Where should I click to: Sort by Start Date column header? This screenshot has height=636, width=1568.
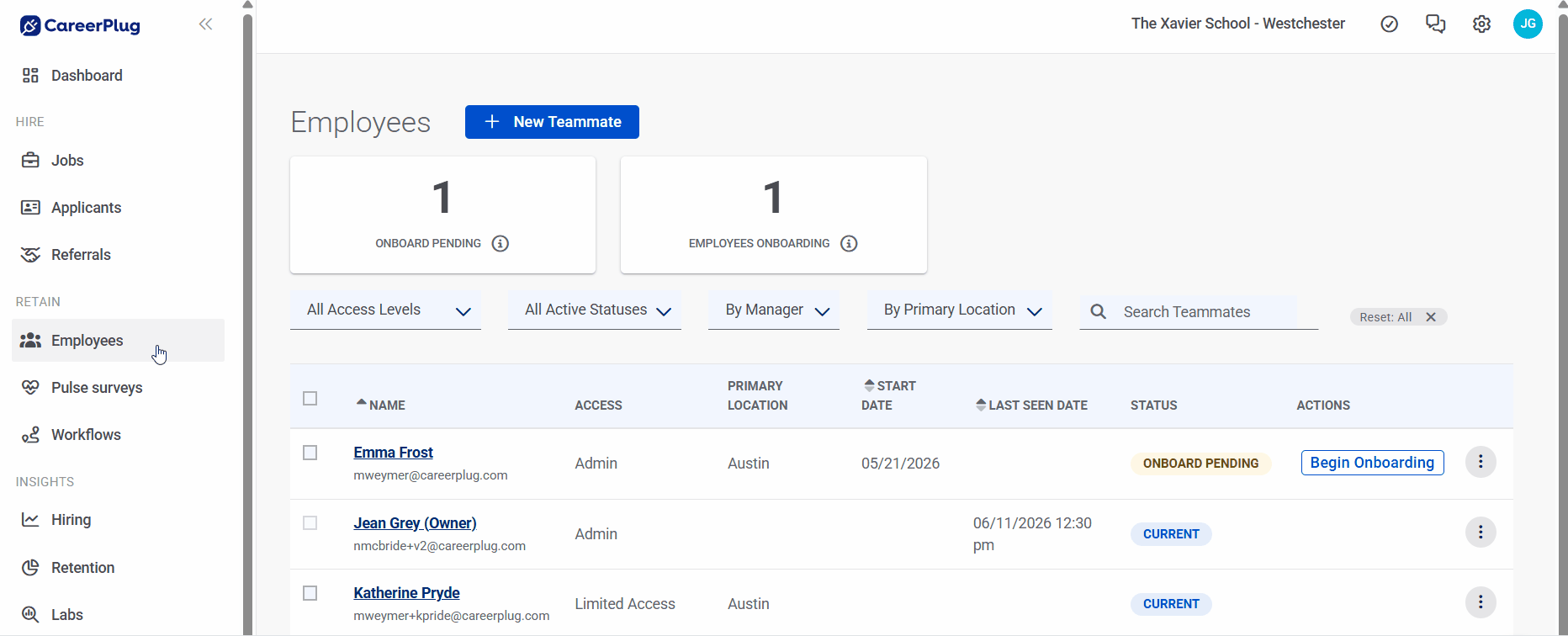tap(888, 395)
